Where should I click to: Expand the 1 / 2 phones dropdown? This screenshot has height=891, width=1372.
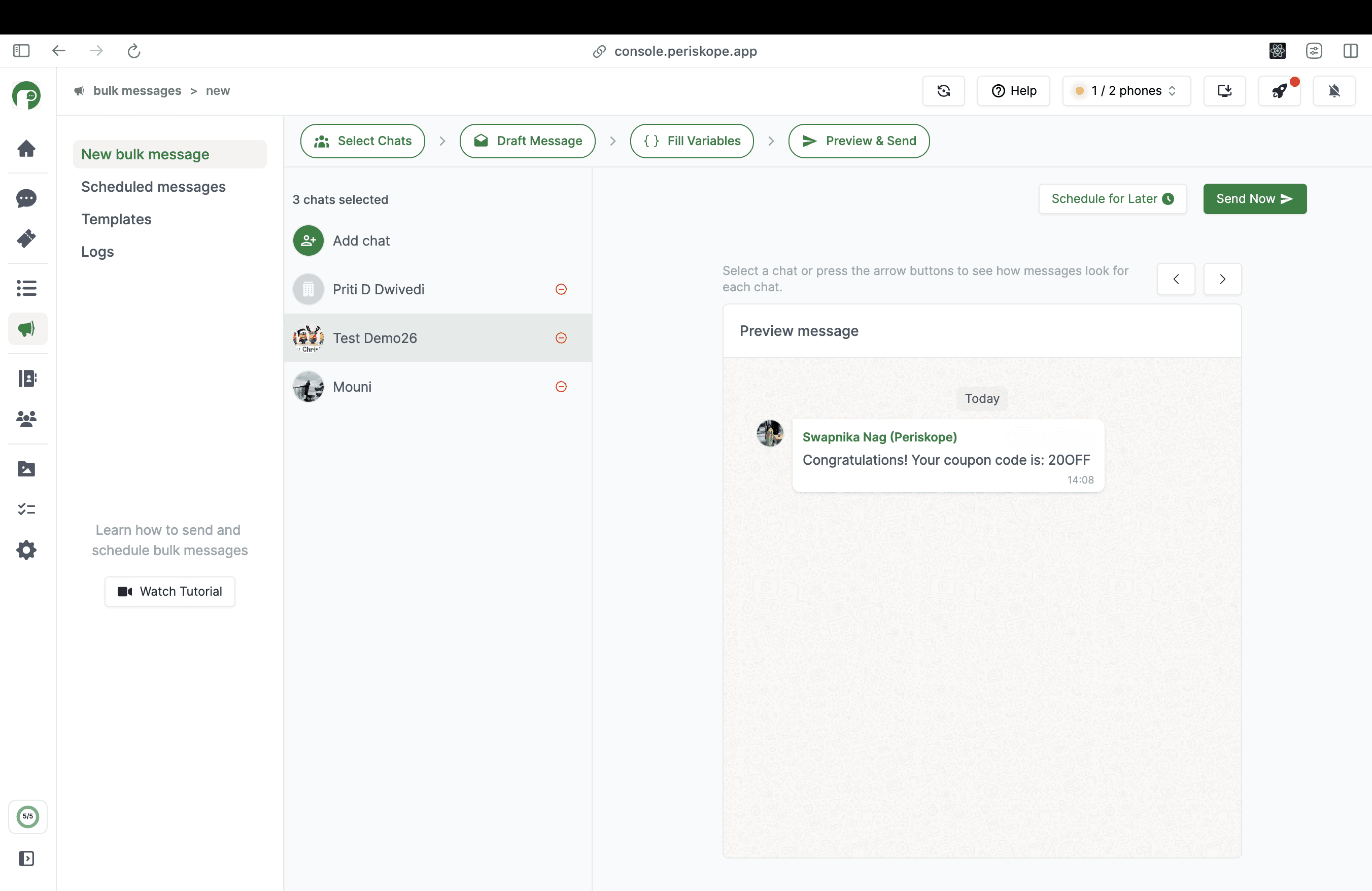[1126, 91]
